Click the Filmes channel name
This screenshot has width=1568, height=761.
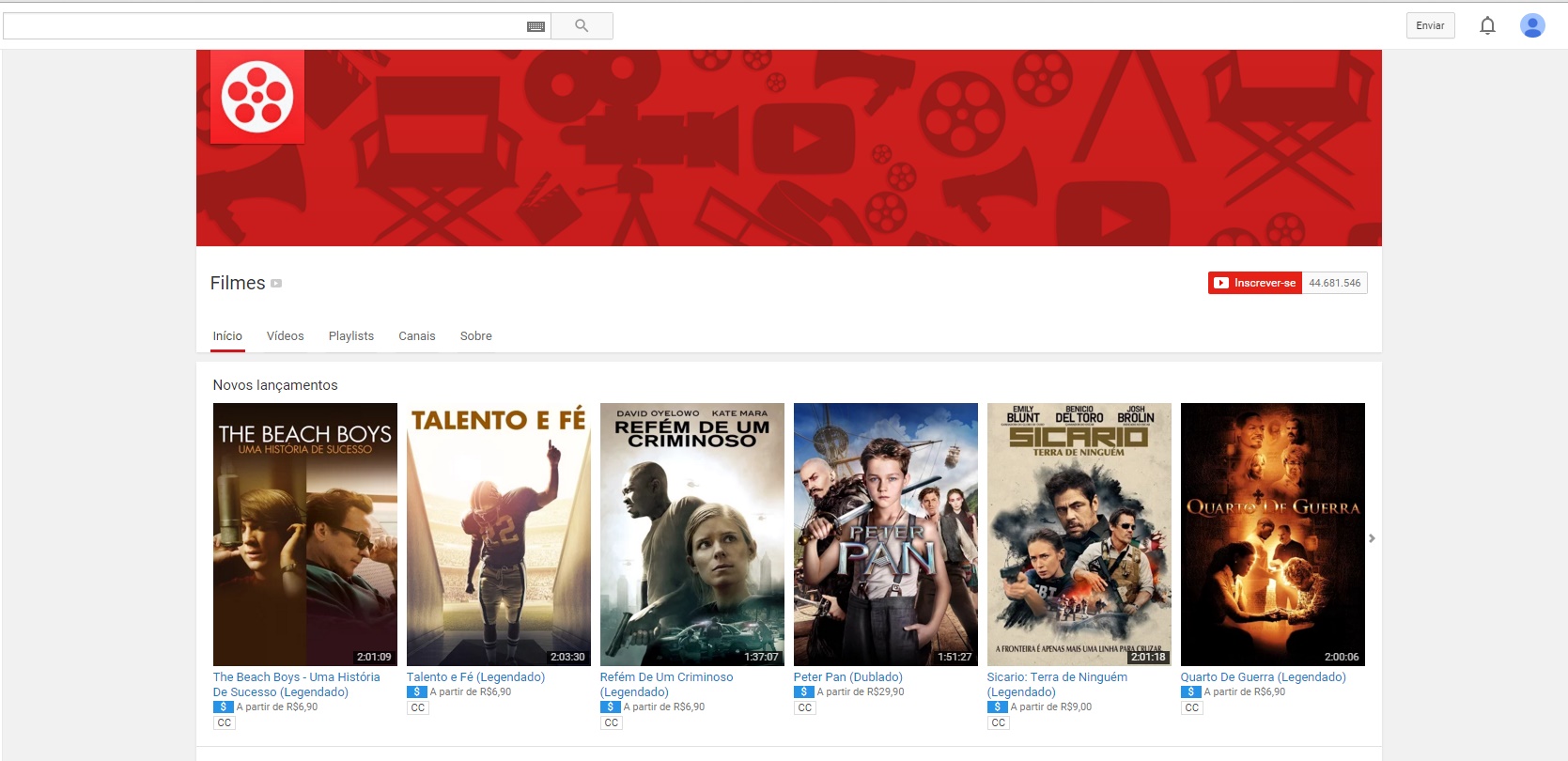coord(238,283)
